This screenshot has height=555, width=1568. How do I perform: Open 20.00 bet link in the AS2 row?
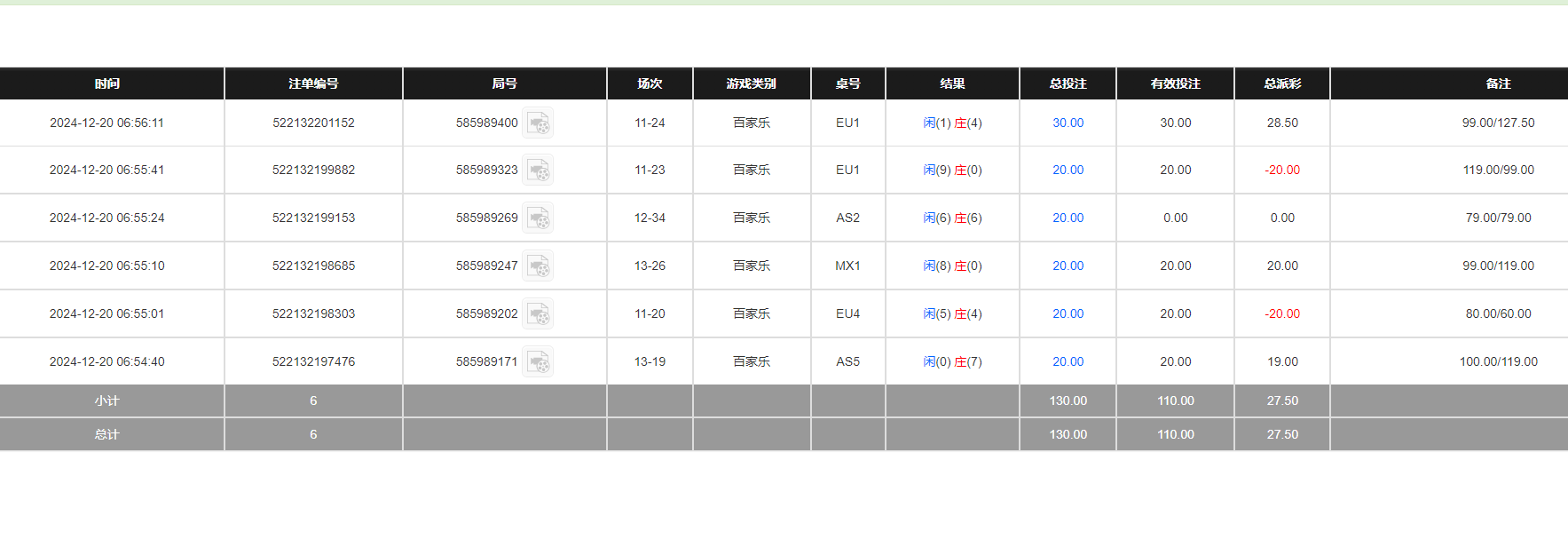point(1068,218)
